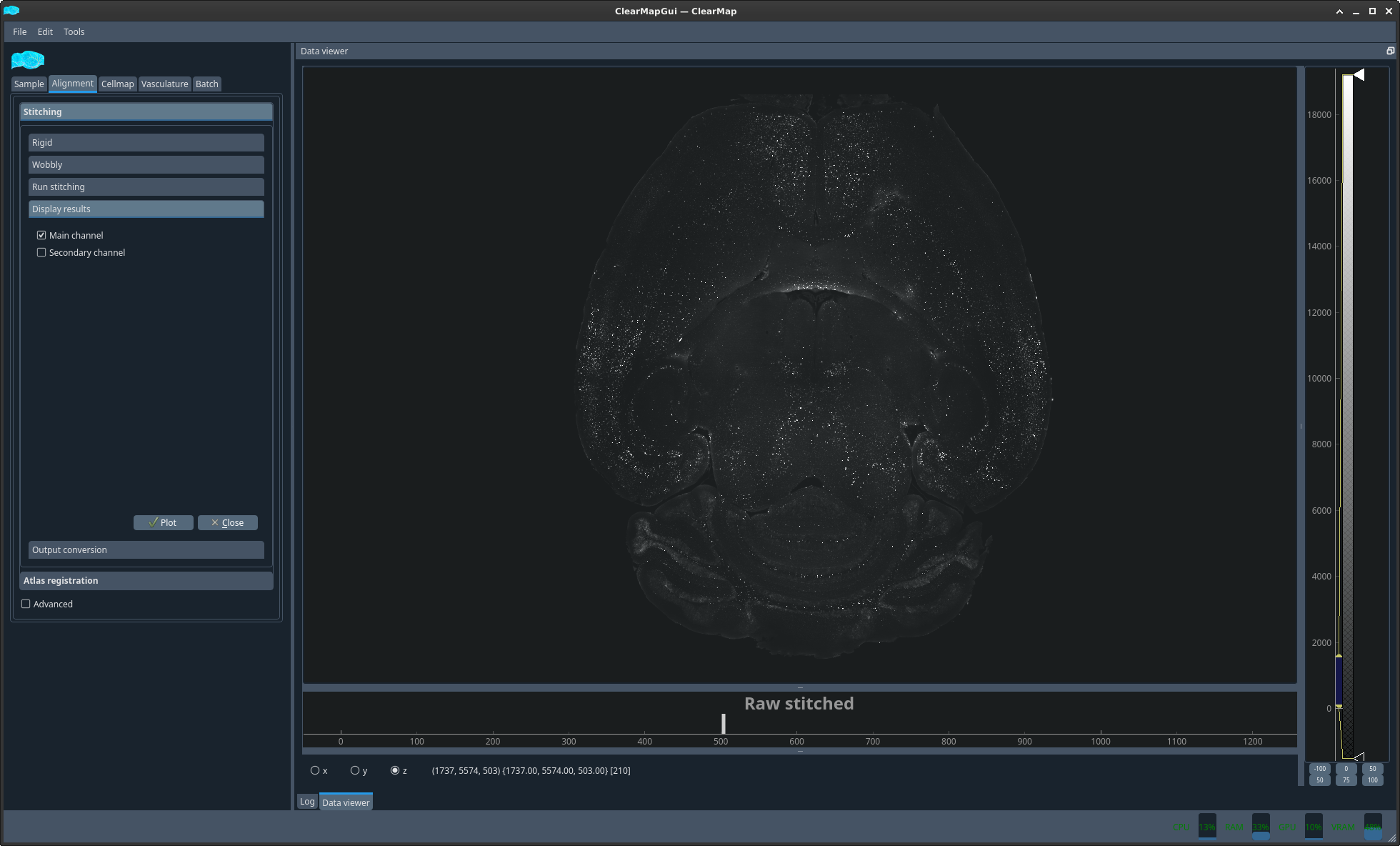Expand the Atlas registration section

pos(146,580)
